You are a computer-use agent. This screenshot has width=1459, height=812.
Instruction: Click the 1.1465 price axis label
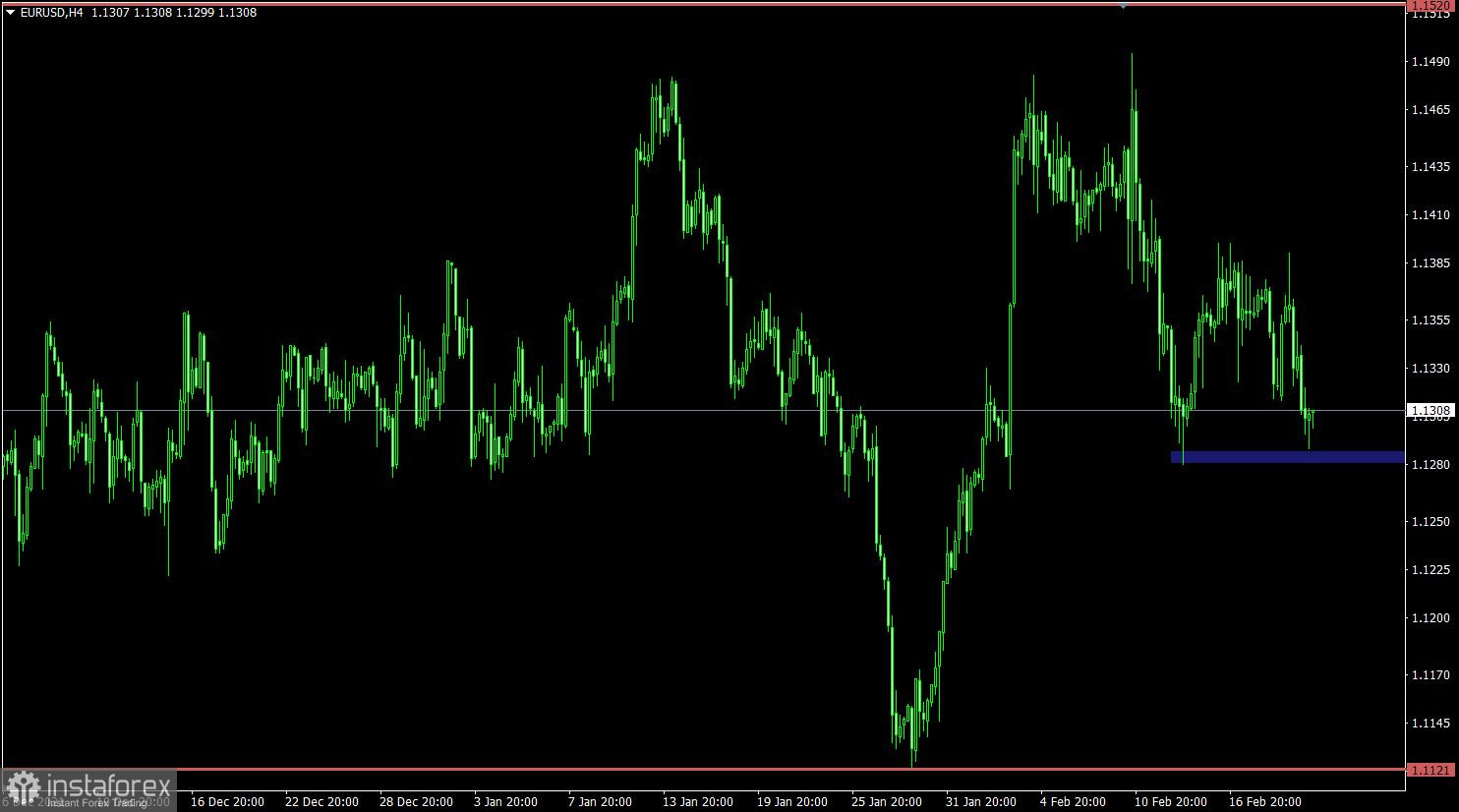[1430, 109]
